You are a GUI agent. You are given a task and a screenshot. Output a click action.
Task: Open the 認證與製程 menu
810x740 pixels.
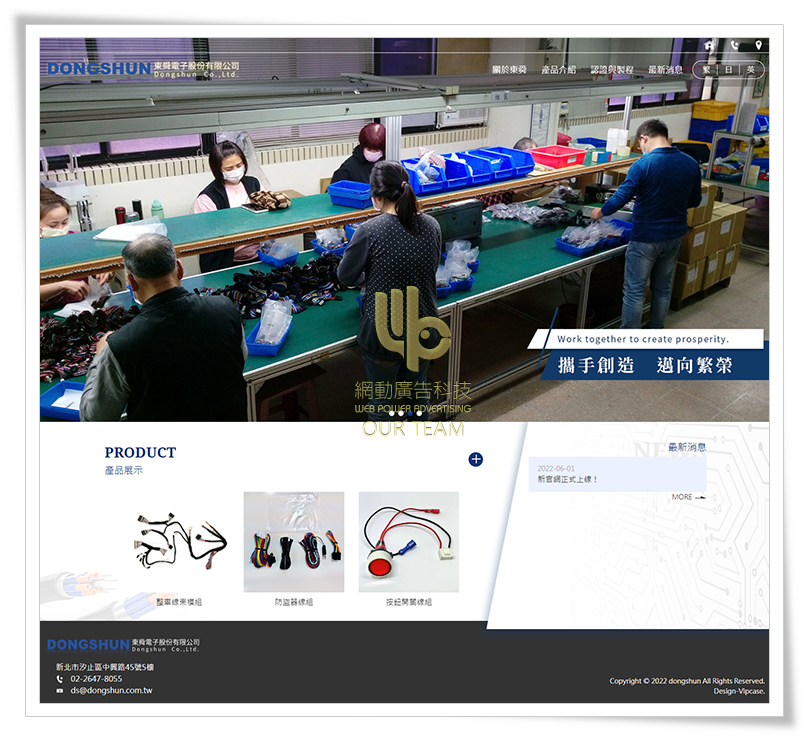[x=611, y=70]
